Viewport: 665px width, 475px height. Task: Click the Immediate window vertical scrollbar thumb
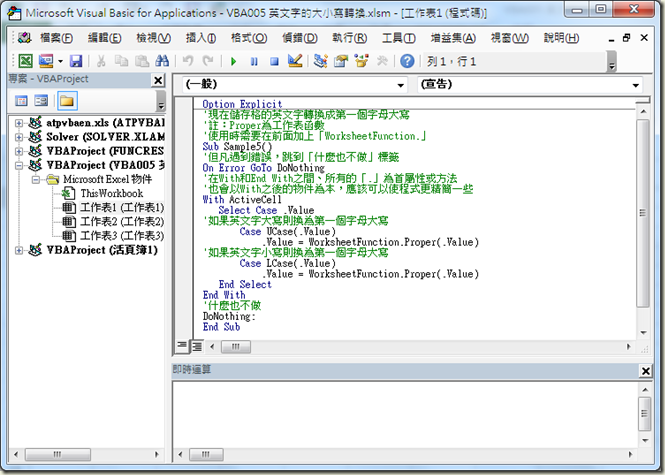click(x=645, y=414)
